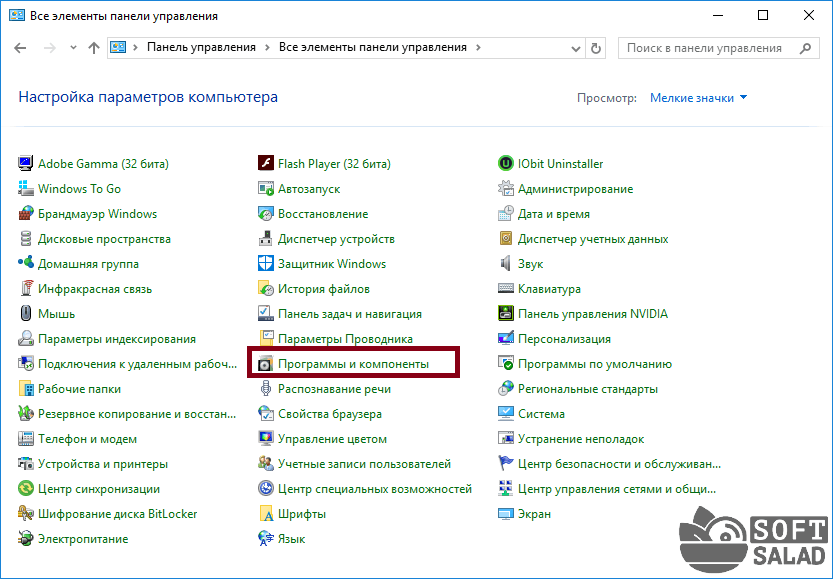The height and width of the screenshot is (579, 833).
Task: Click the Звук speaker icon
Action: click(x=506, y=264)
